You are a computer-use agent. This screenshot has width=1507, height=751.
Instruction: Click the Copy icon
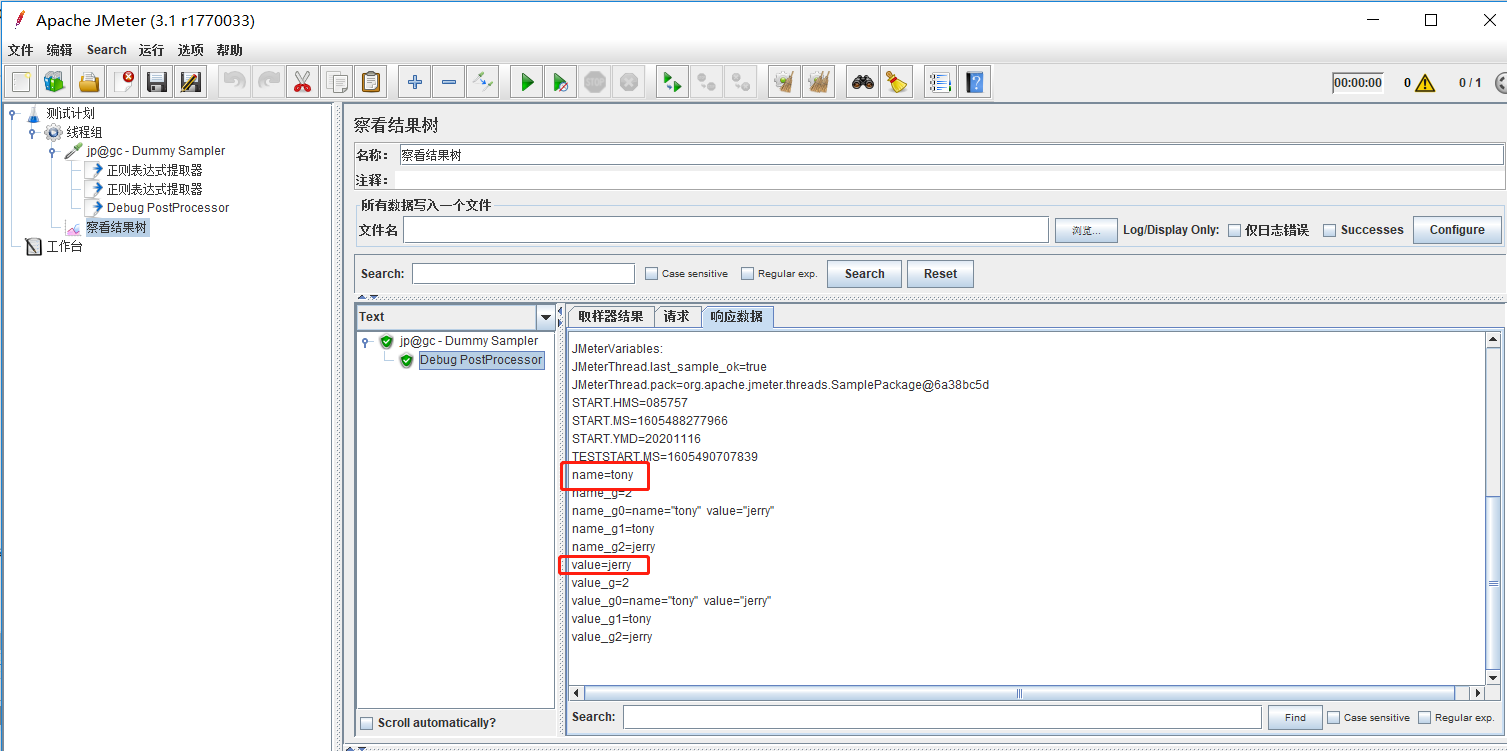(338, 82)
